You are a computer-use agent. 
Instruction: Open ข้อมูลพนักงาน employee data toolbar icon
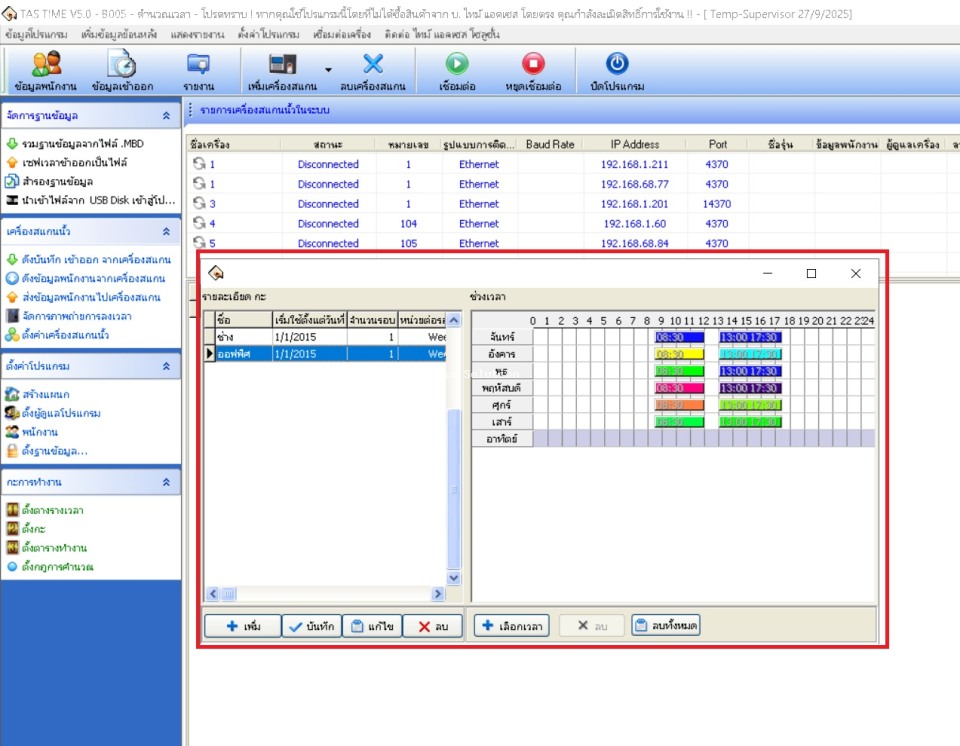tap(46, 64)
